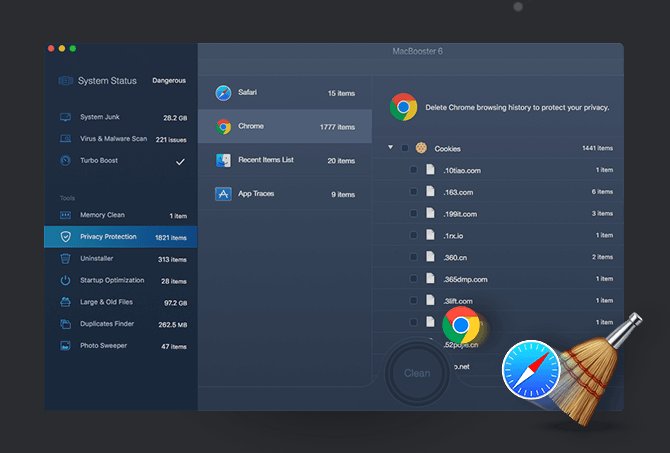Click the Recent Items List Finder icon
Screen dimensions: 670x453
click(x=223, y=160)
